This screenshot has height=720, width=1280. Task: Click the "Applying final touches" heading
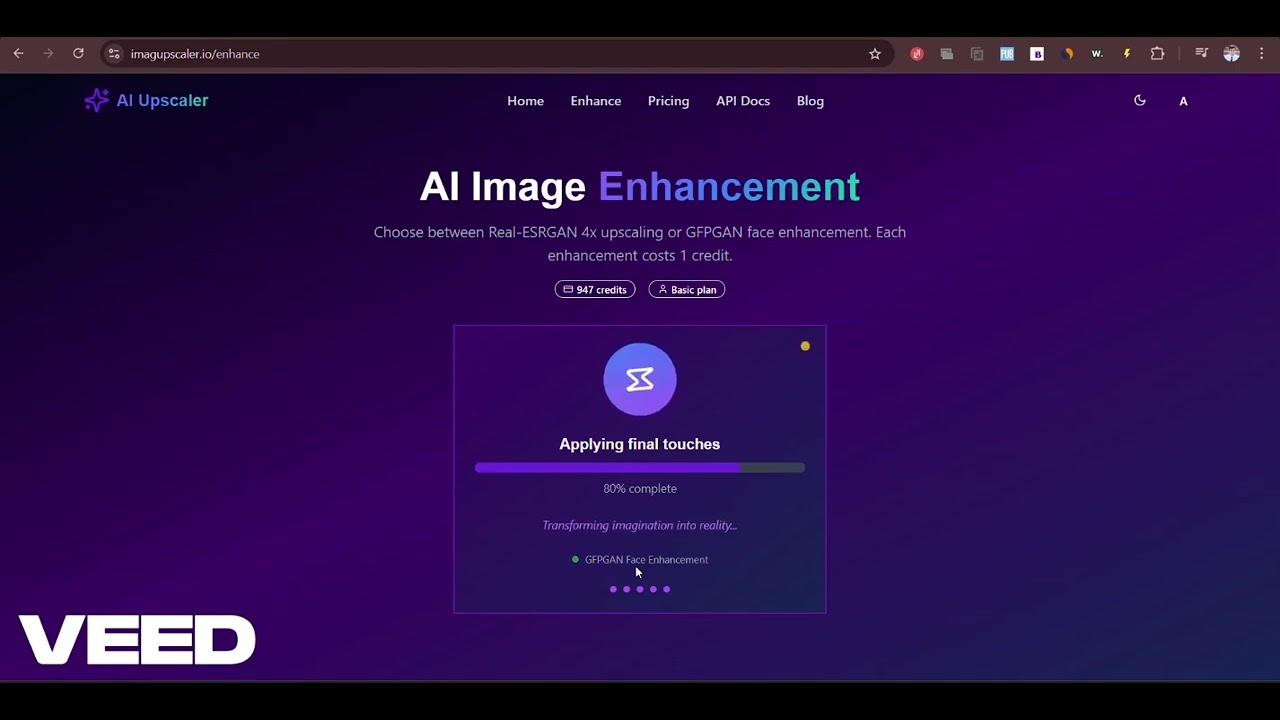coord(640,444)
